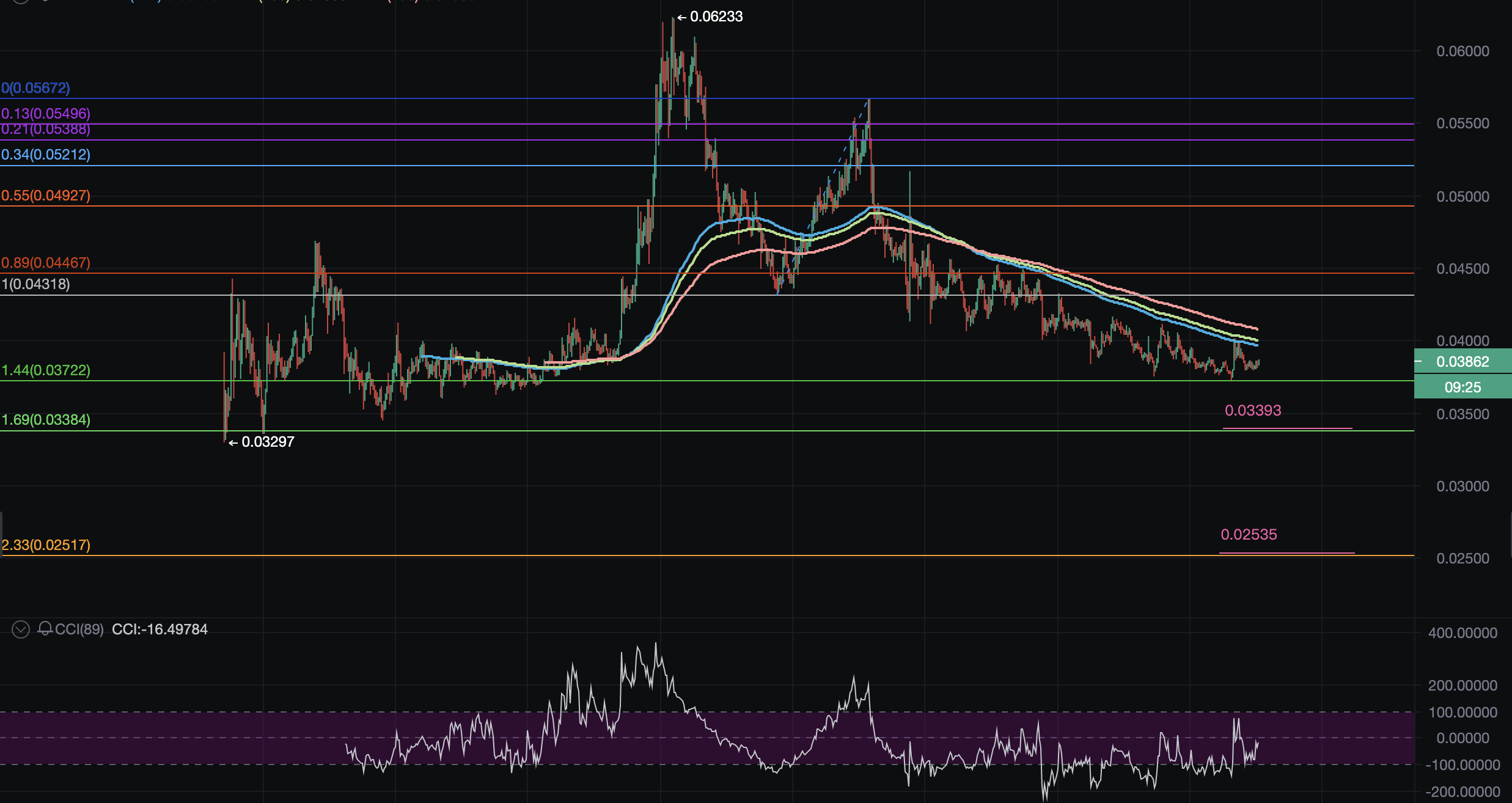The width and height of the screenshot is (1512, 803).
Task: Click the CCI:-16.49784 value readout
Action: tap(160, 629)
